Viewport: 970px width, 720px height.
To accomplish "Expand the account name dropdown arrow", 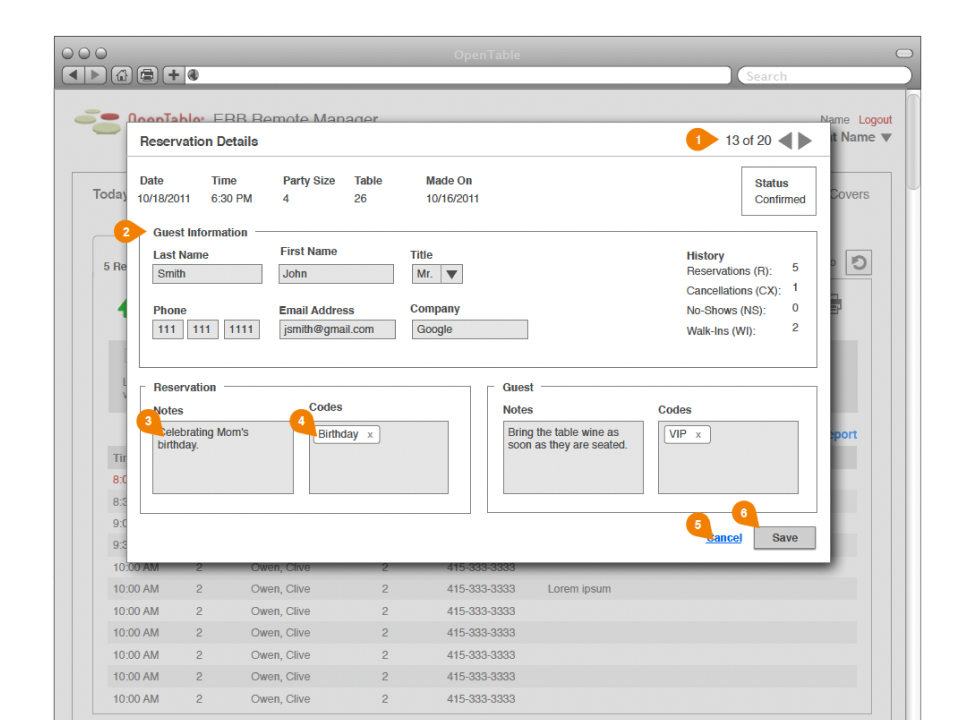I will click(x=886, y=138).
